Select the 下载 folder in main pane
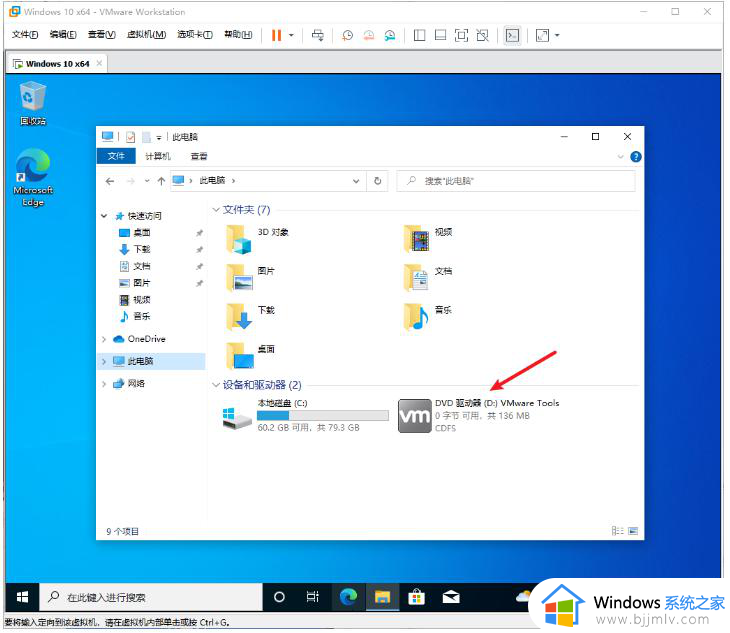Image resolution: width=730 pixels, height=633 pixels. coord(250,316)
